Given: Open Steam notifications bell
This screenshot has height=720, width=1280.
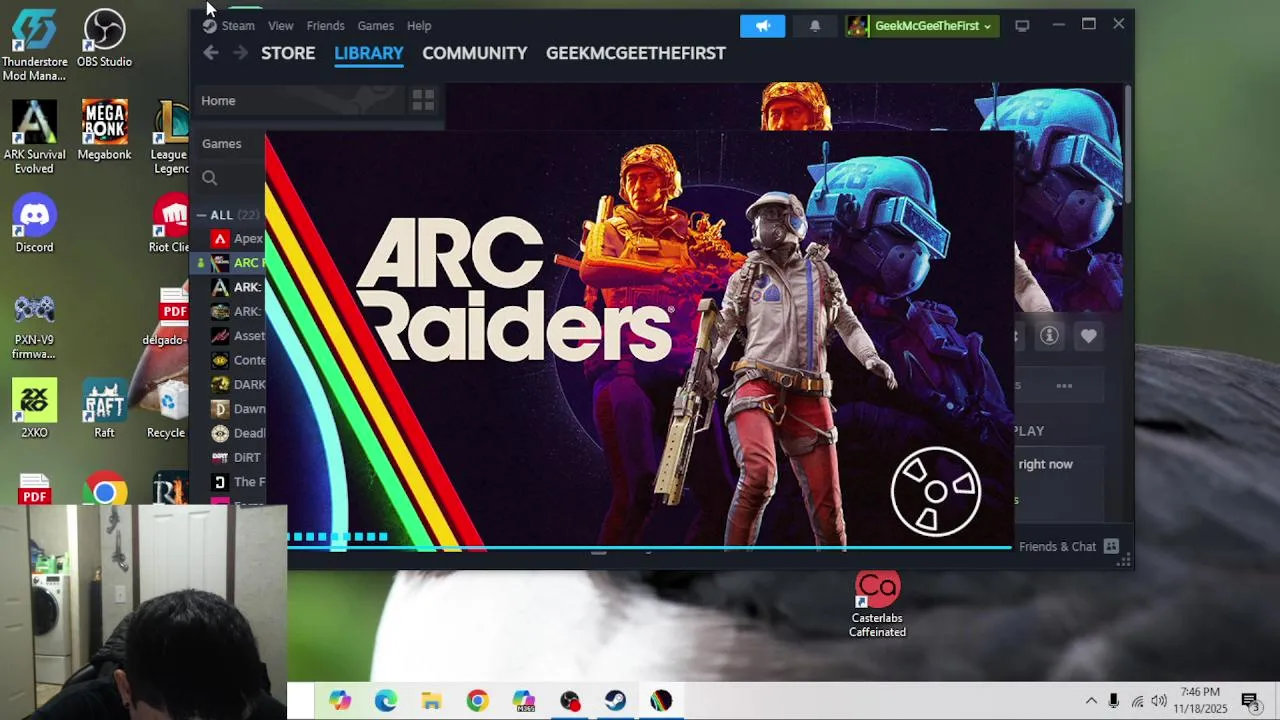Looking at the screenshot, I should coord(815,26).
